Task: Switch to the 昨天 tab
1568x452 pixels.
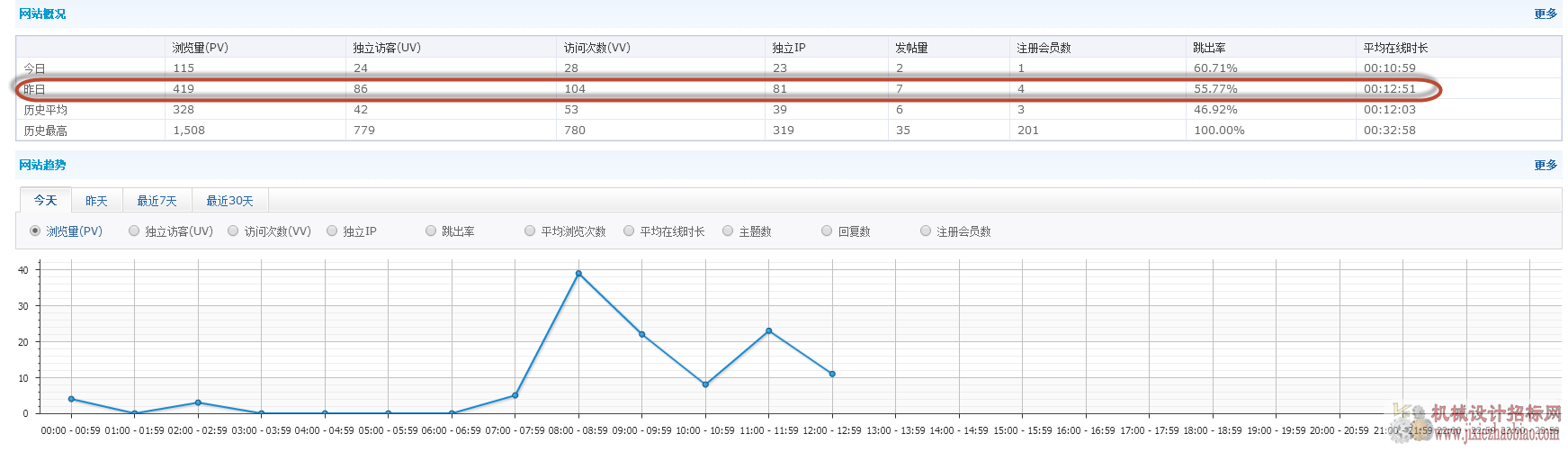Action: click(96, 201)
